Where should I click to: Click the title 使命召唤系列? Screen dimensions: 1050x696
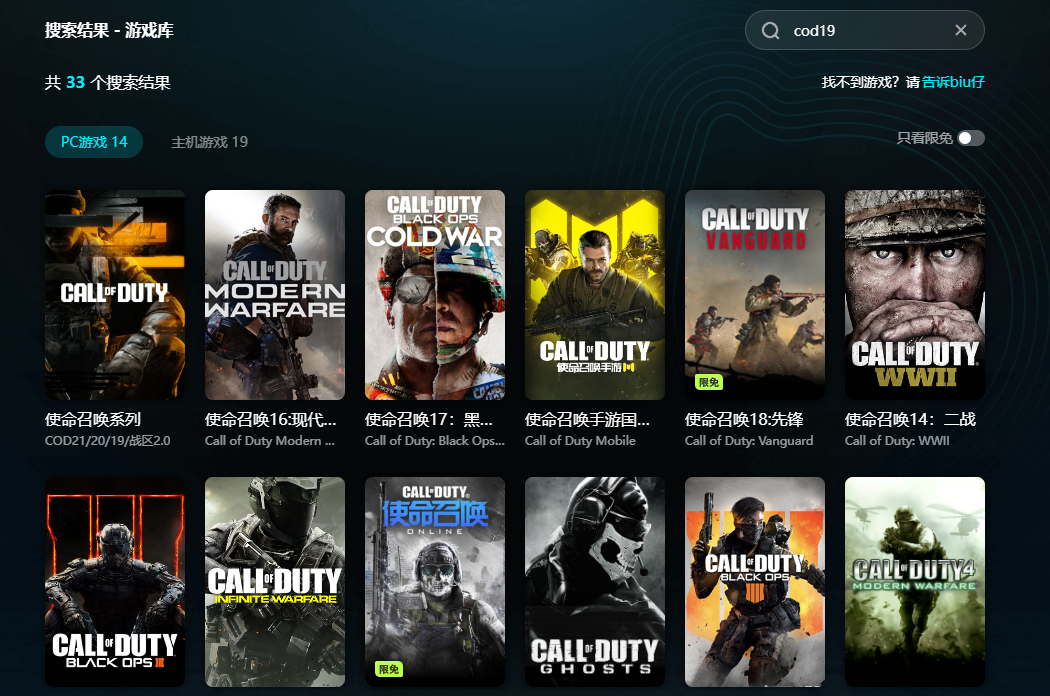click(x=93, y=419)
